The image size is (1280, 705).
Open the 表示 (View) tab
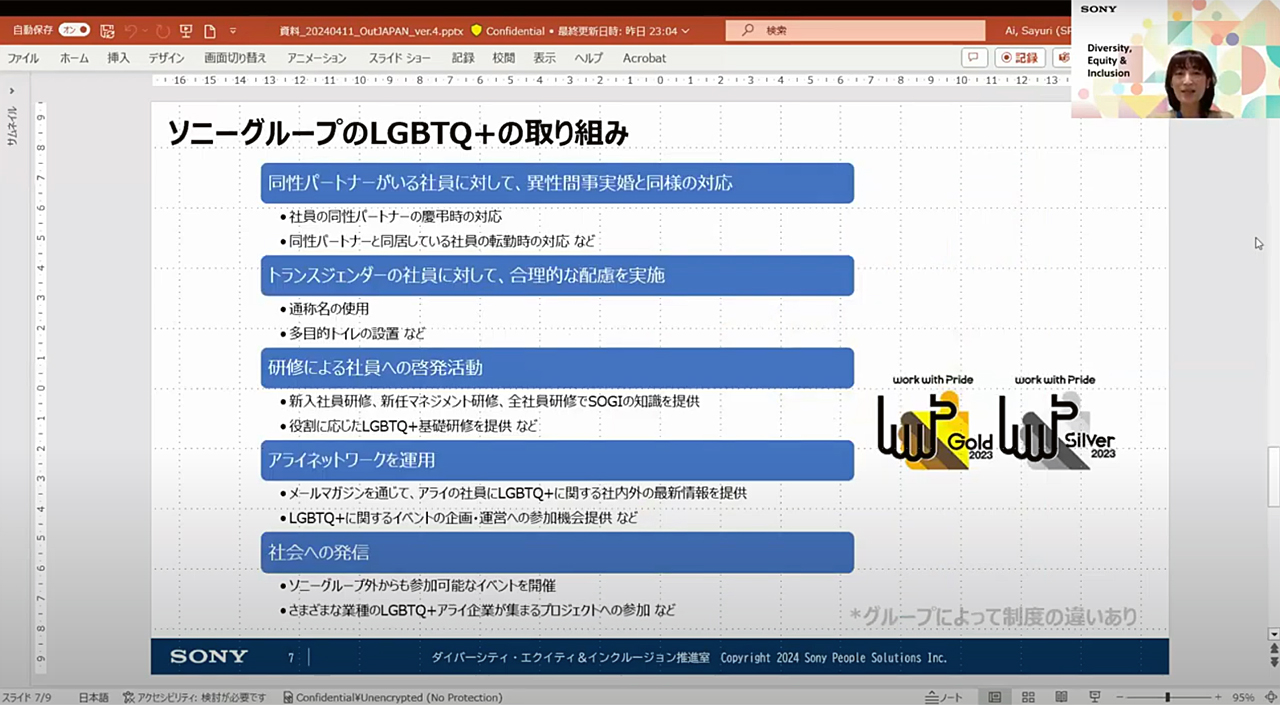point(545,58)
